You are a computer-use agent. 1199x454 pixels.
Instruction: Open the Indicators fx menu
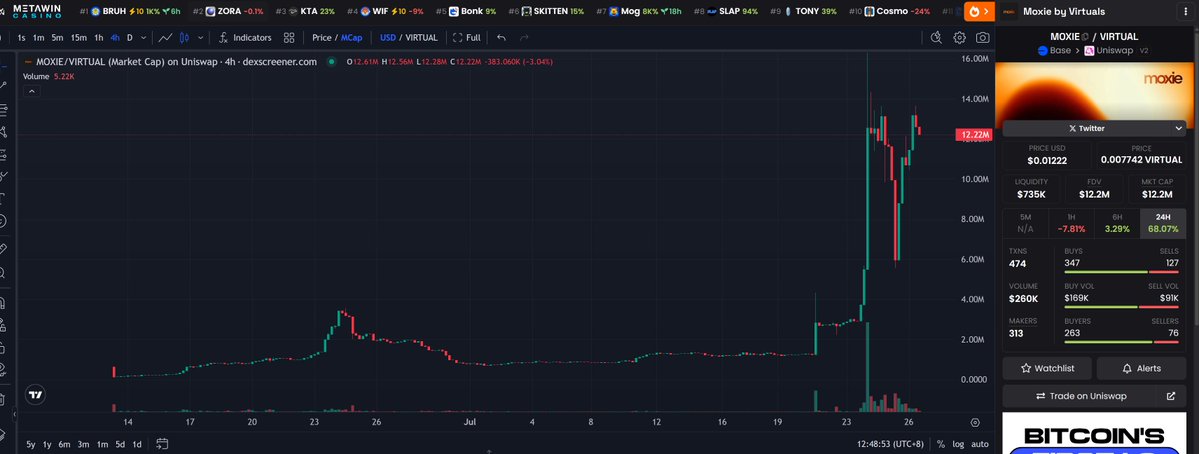pyautogui.click(x=245, y=37)
